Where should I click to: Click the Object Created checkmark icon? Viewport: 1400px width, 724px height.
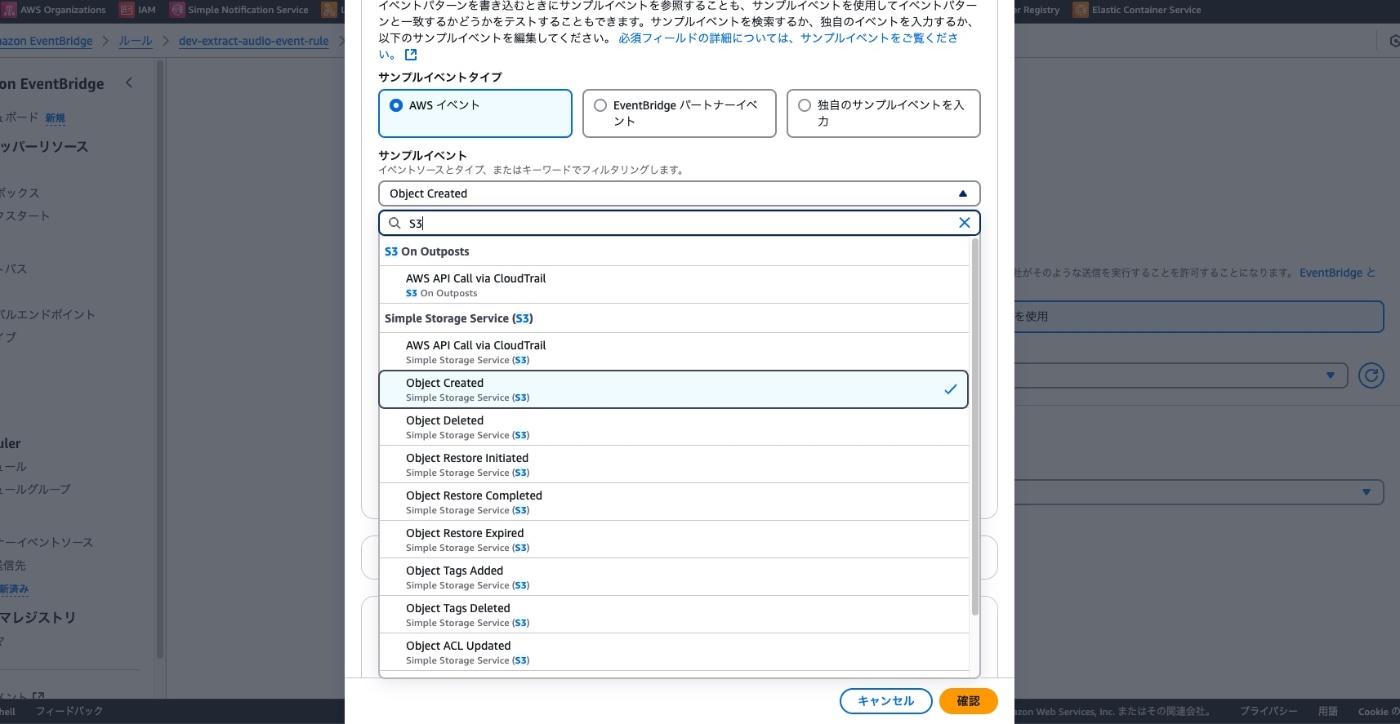point(950,390)
